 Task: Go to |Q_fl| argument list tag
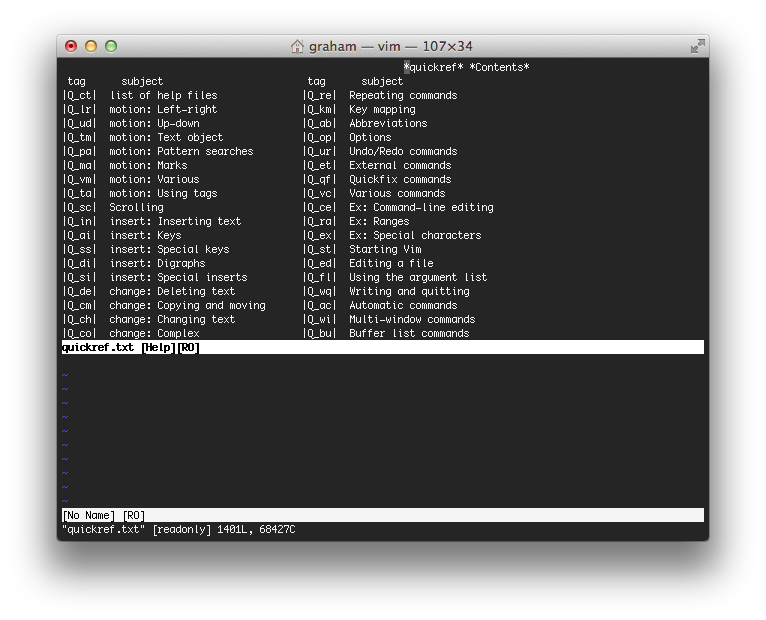[319, 278]
